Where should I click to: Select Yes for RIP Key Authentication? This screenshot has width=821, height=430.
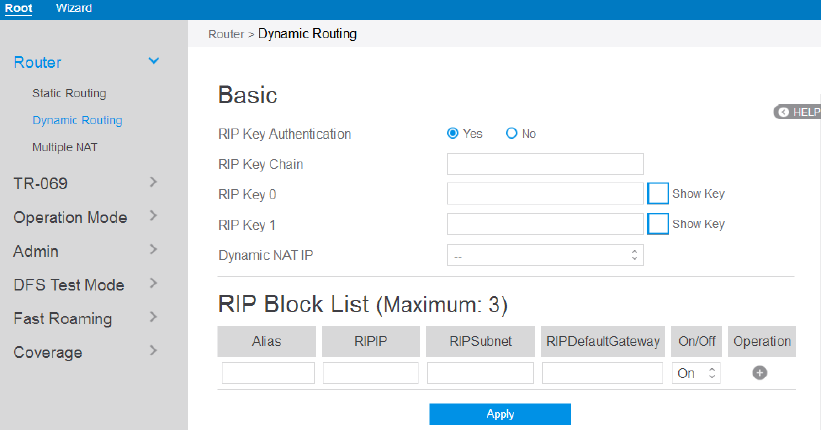coord(453,133)
